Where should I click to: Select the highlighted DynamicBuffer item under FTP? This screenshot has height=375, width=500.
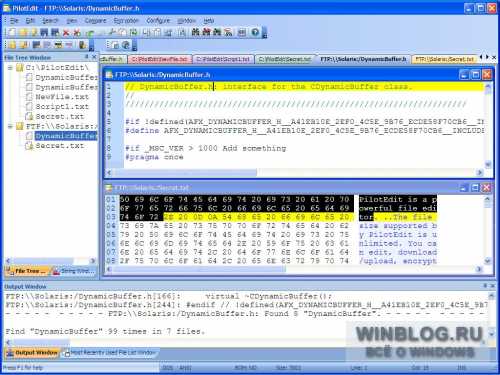[66, 136]
